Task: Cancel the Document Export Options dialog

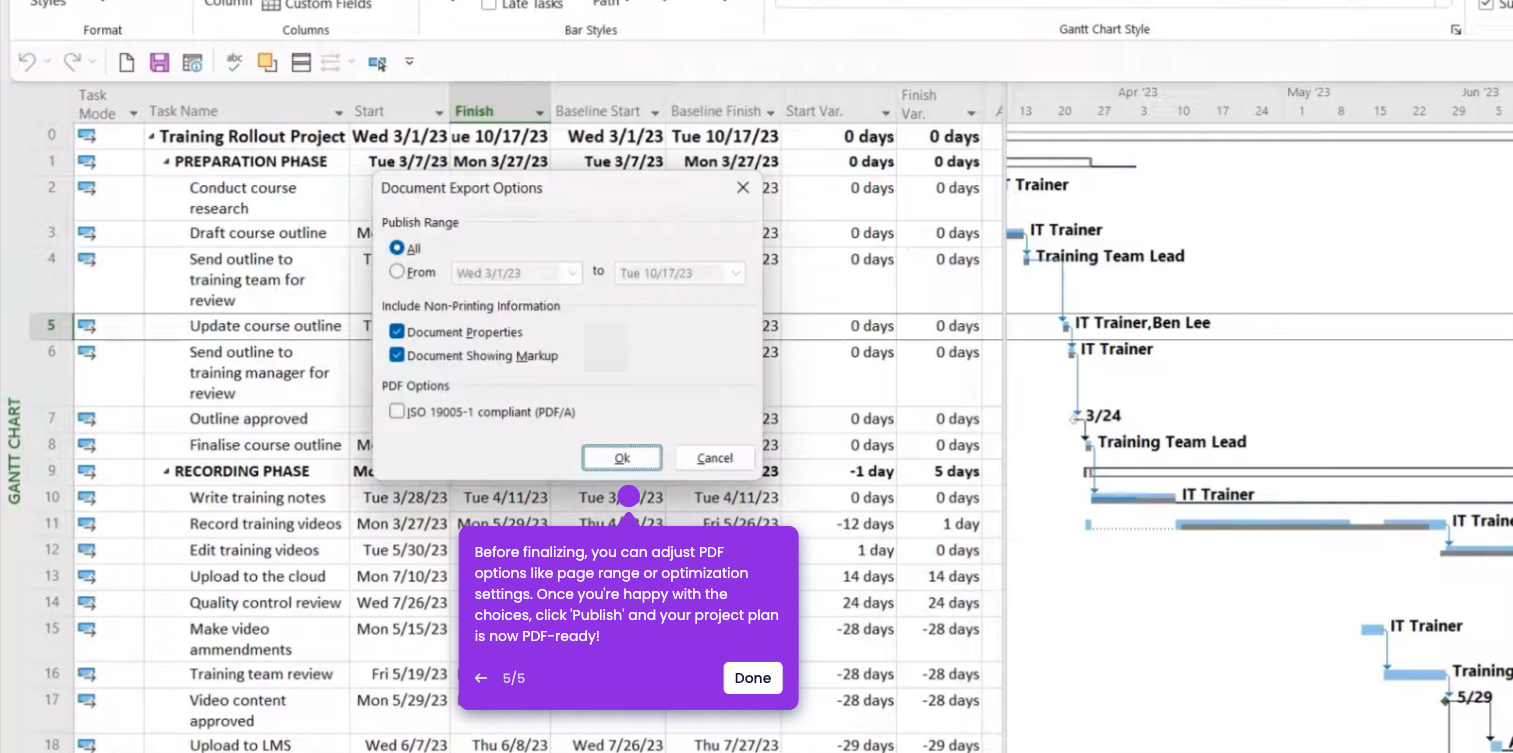Action: point(715,458)
